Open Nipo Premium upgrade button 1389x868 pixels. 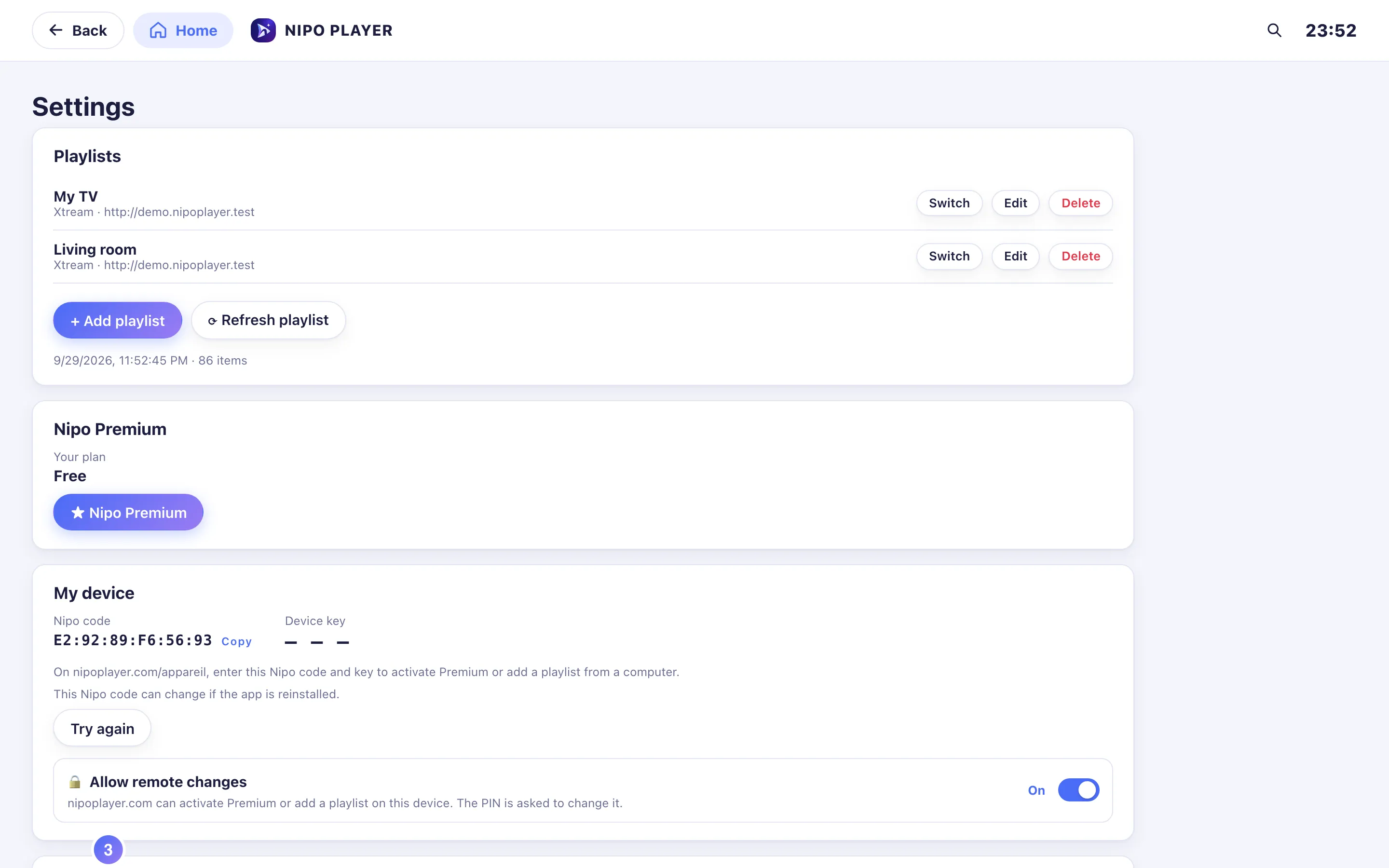pos(128,512)
